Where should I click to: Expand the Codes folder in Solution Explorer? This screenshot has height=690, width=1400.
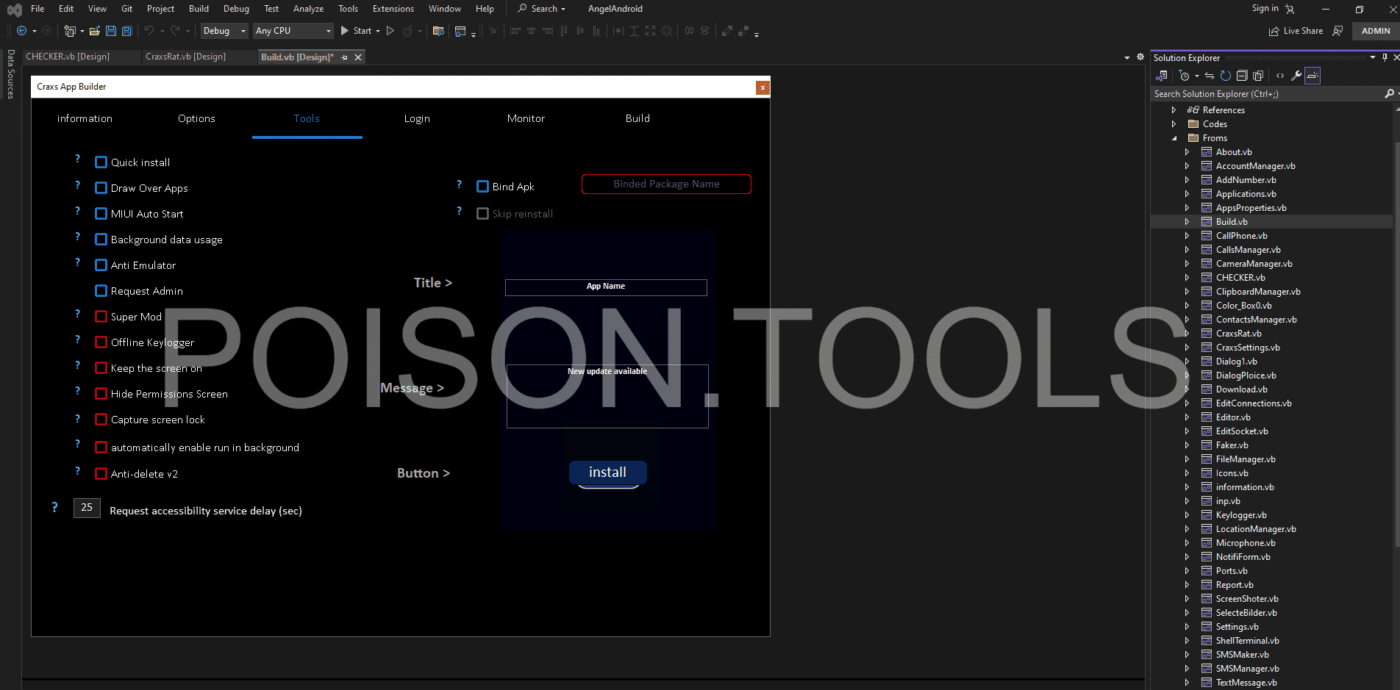(1174, 124)
